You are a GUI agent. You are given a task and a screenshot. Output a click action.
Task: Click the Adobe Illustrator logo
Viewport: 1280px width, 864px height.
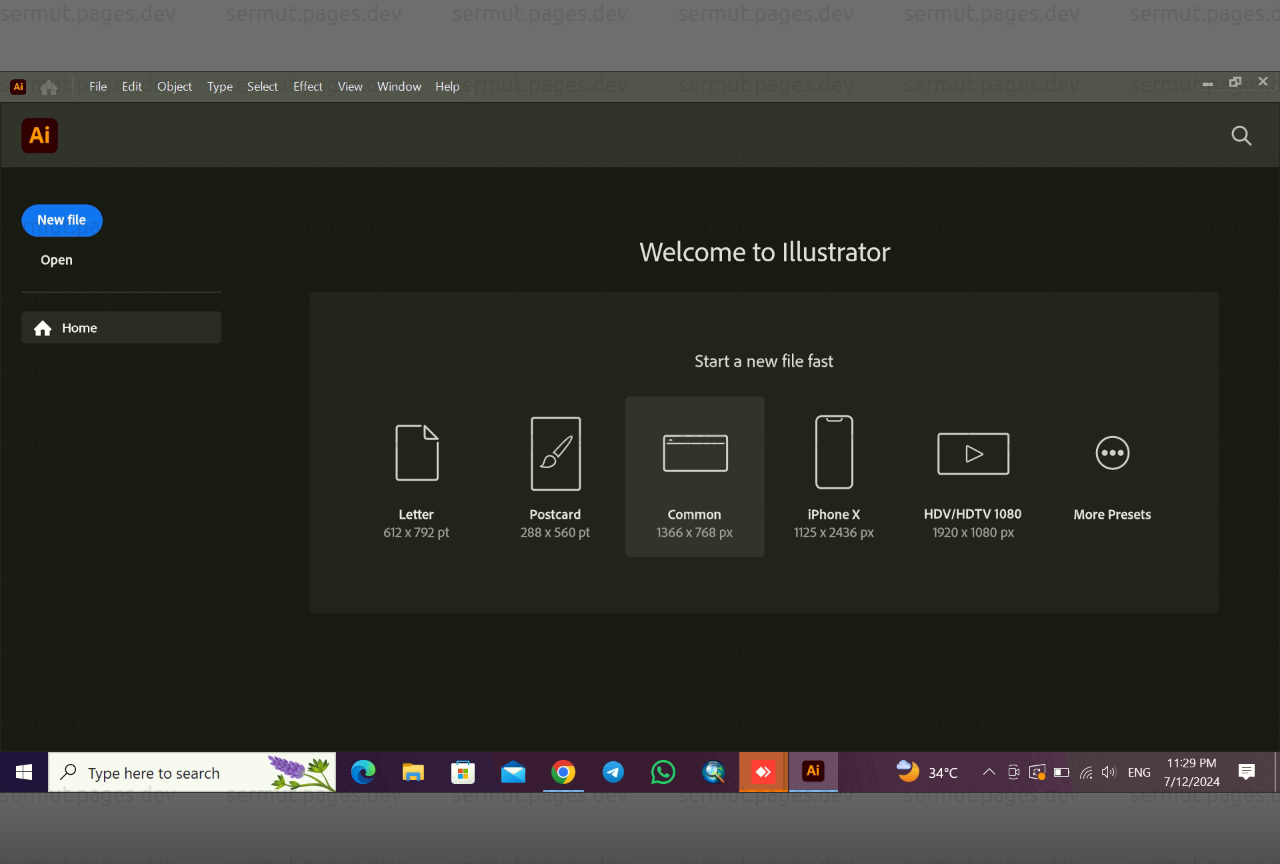tap(39, 134)
